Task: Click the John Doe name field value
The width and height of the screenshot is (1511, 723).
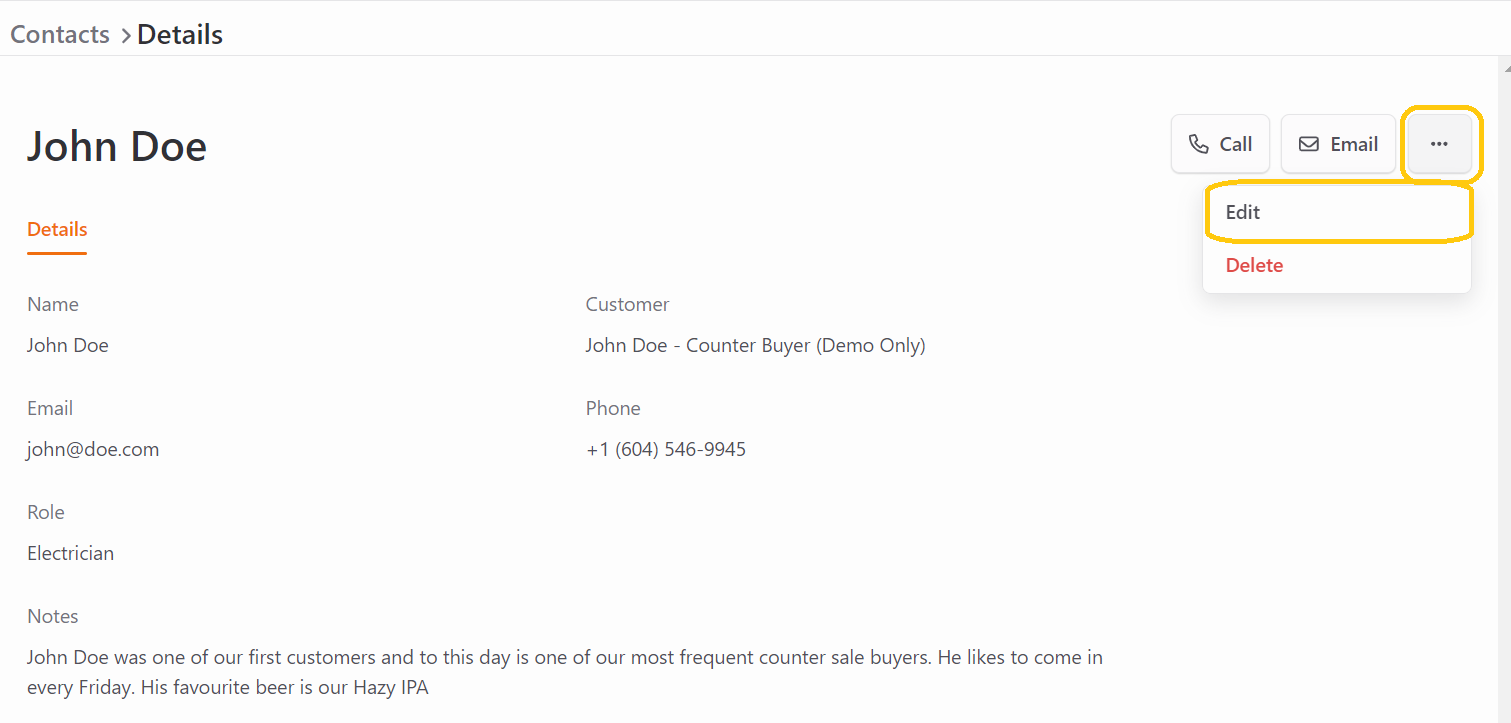Action: [x=68, y=345]
